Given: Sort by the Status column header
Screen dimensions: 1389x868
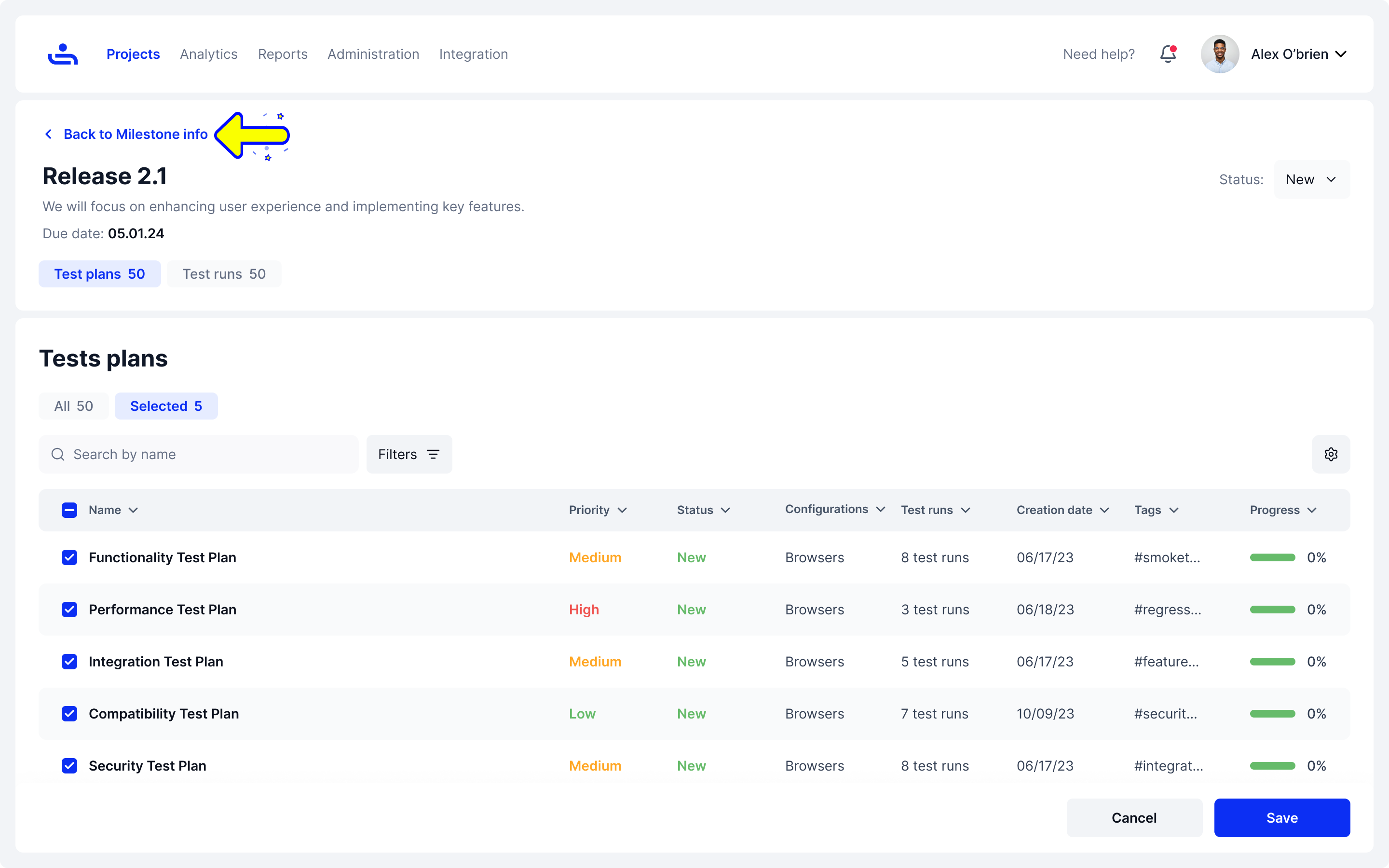Looking at the screenshot, I should pyautogui.click(x=703, y=510).
